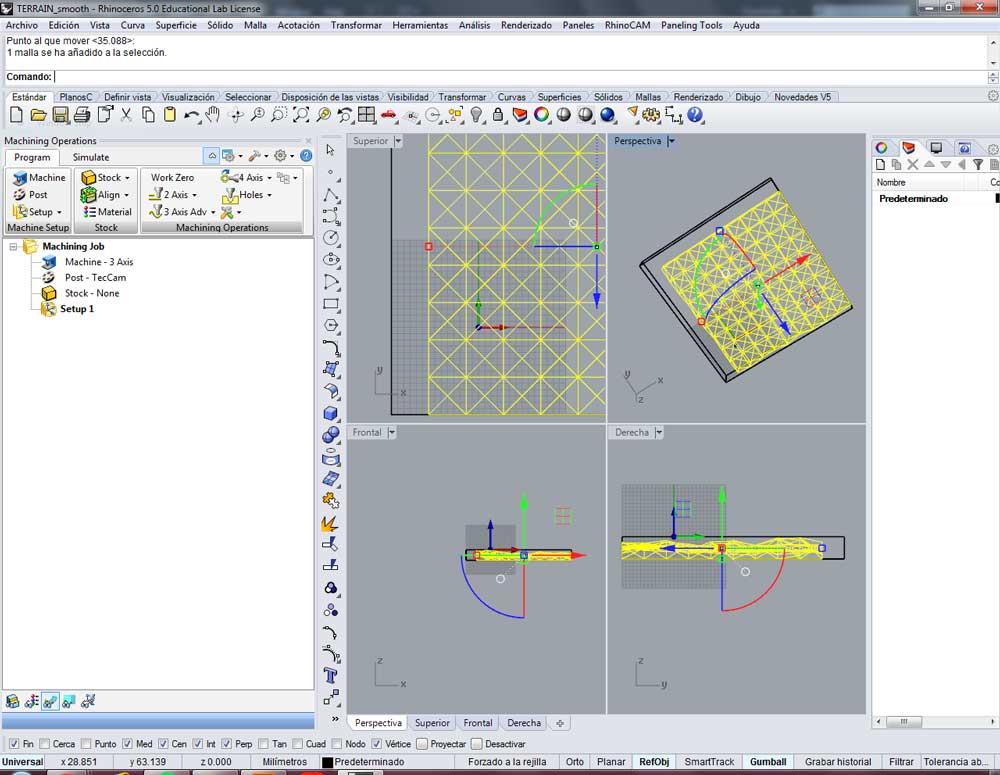1000x775 pixels.
Task: Open the RhinoCAM menu
Action: 627,25
